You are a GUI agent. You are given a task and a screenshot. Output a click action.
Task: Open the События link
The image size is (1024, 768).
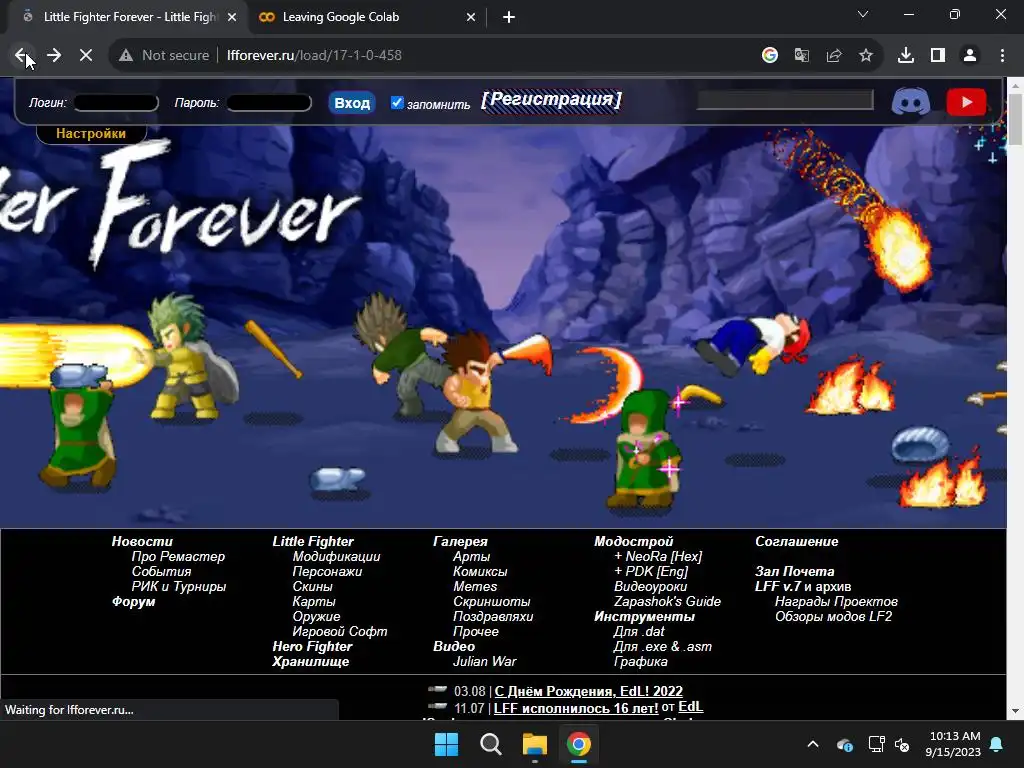[x=161, y=571]
